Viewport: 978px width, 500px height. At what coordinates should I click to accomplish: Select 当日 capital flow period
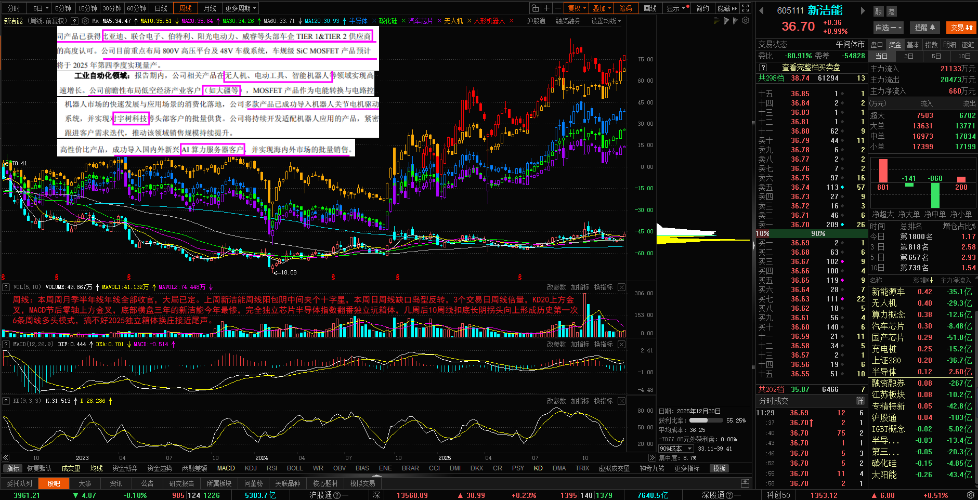point(882,56)
